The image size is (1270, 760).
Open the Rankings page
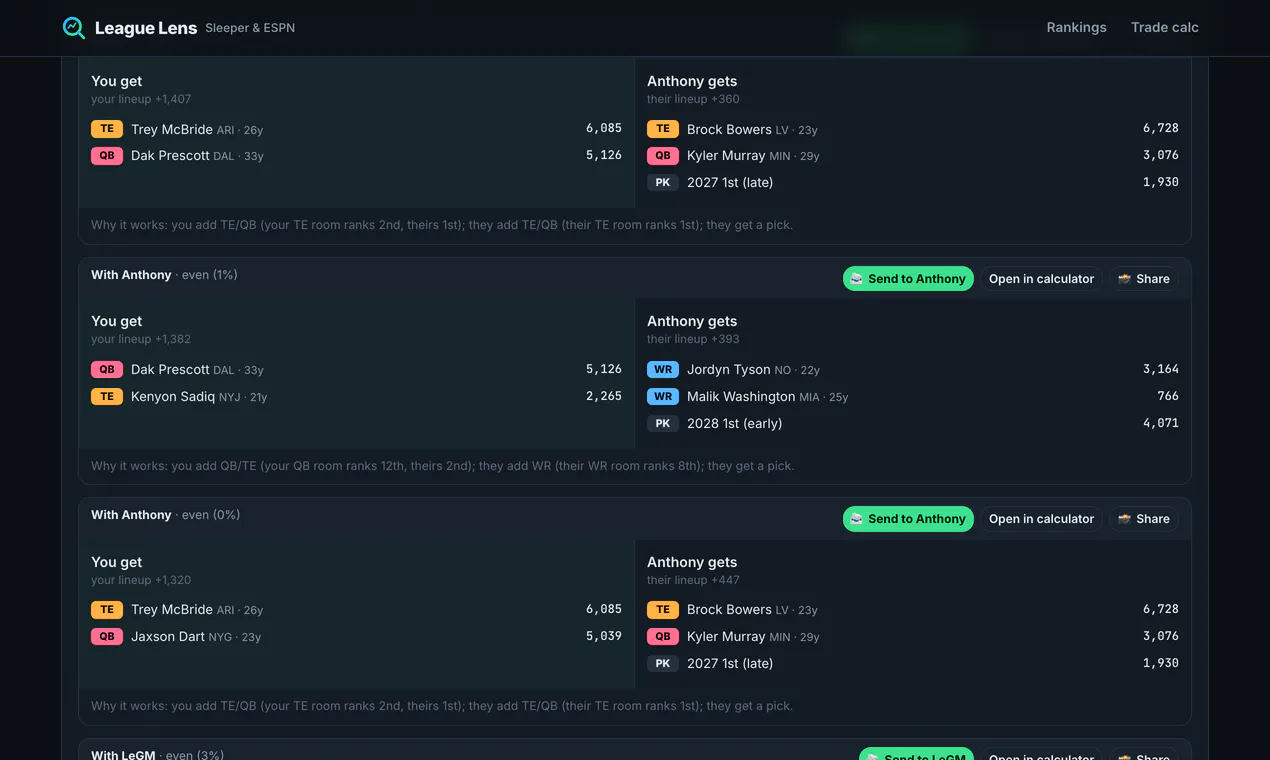(x=1076, y=28)
